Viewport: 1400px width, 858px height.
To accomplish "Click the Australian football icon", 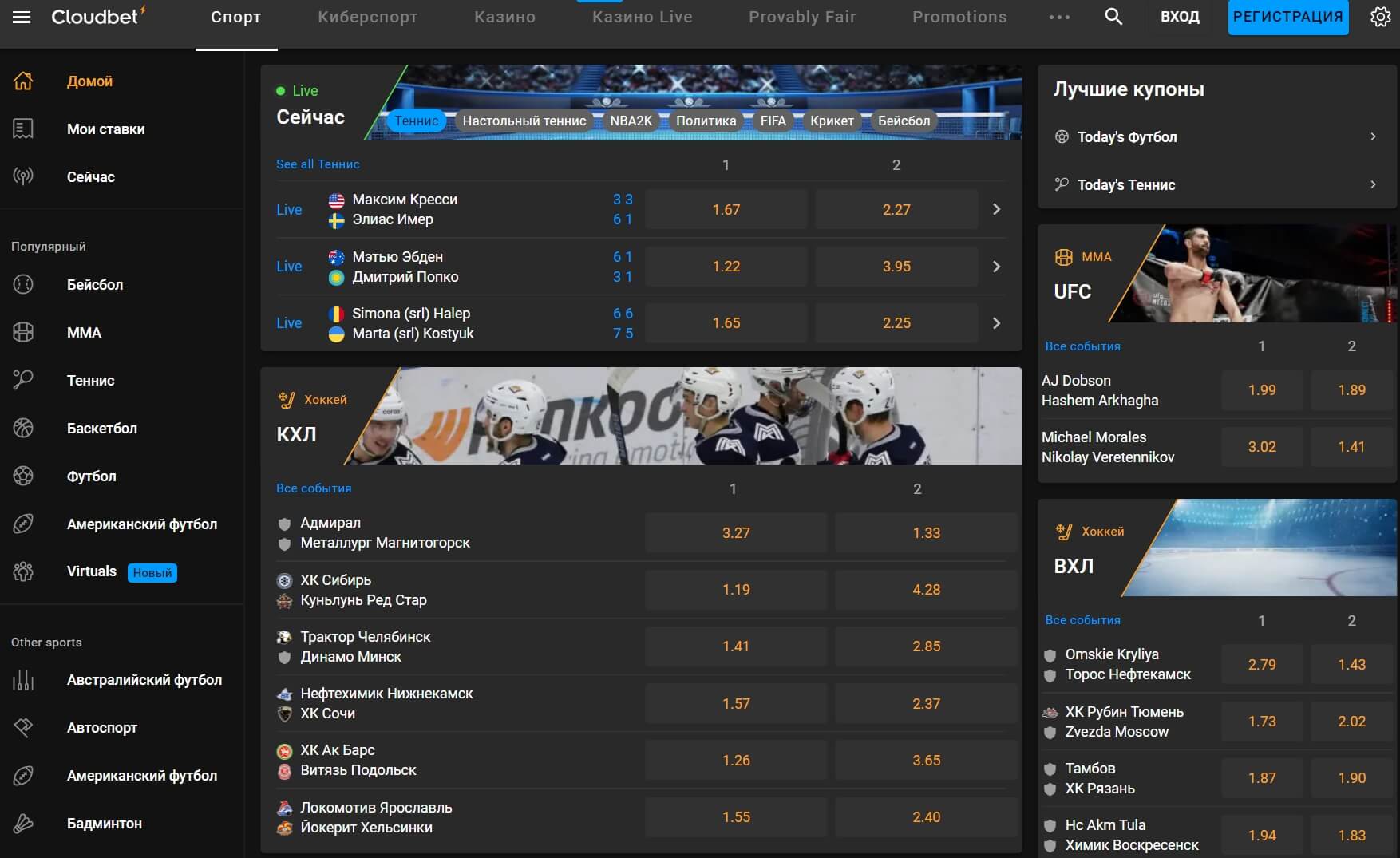I will tap(23, 680).
